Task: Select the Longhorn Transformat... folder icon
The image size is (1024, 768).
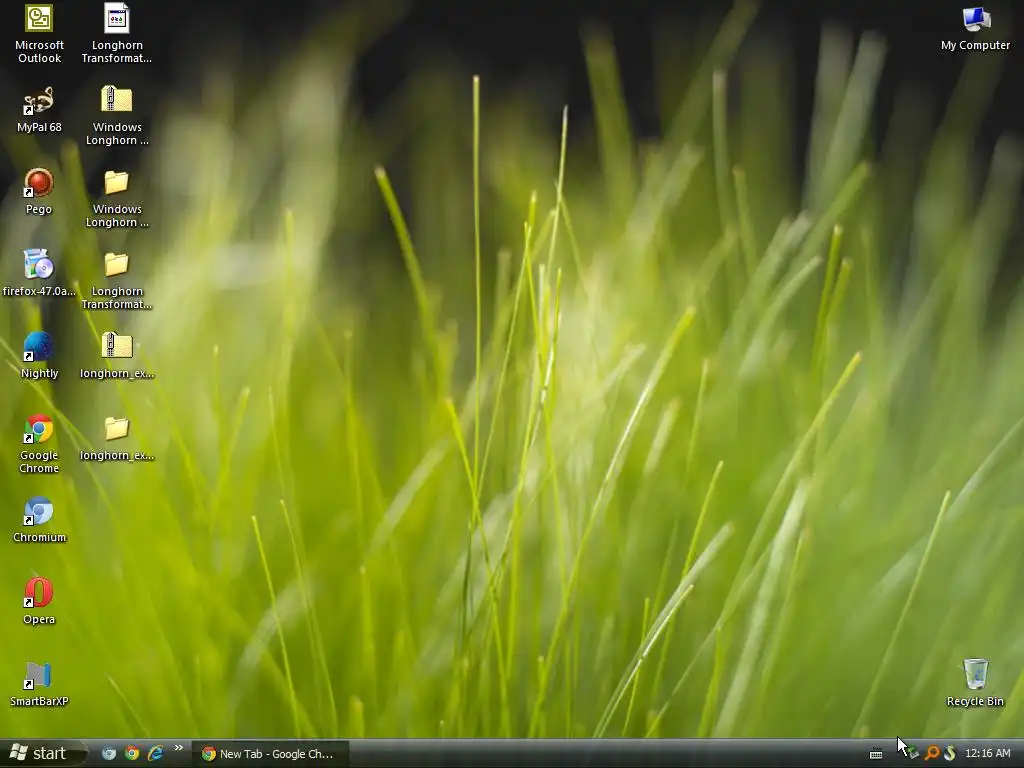Action: (117, 281)
